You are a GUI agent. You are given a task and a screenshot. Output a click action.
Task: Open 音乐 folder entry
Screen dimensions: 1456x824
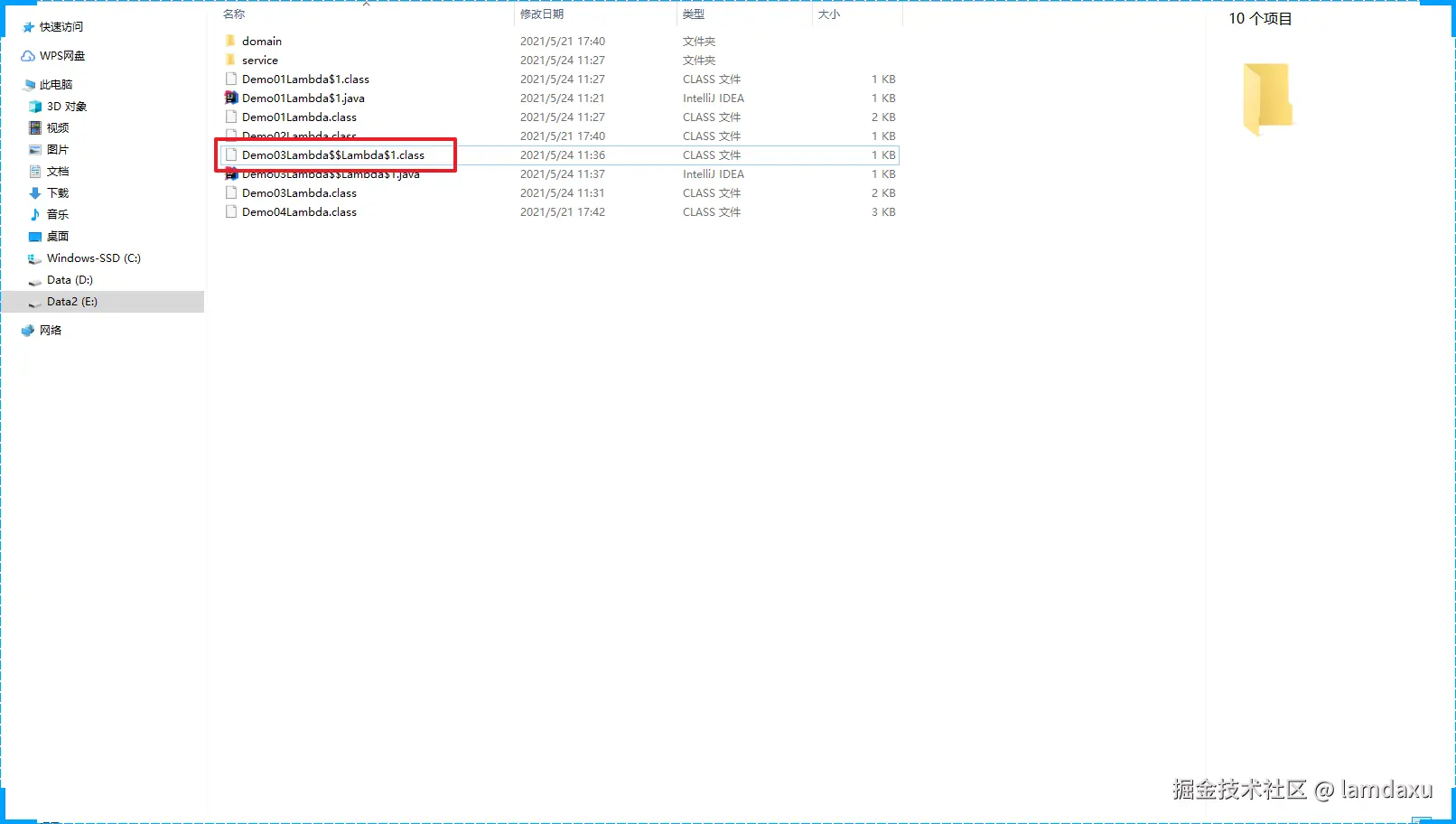coord(58,215)
